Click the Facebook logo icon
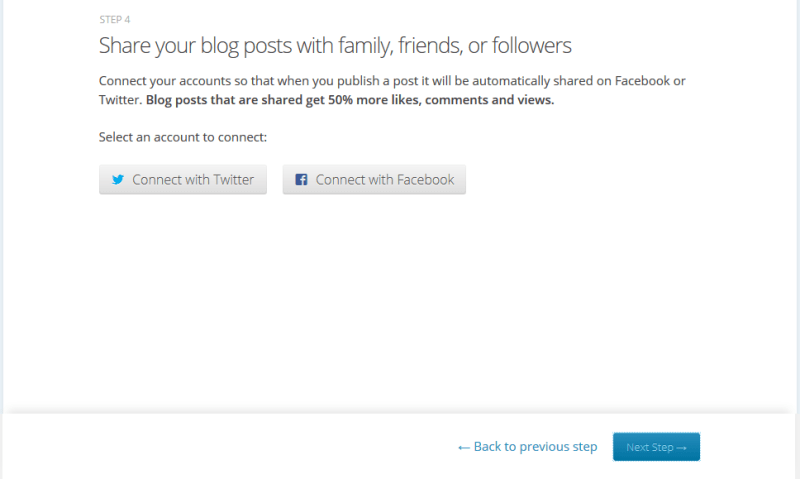Viewport: 800px width, 479px height. (301, 180)
